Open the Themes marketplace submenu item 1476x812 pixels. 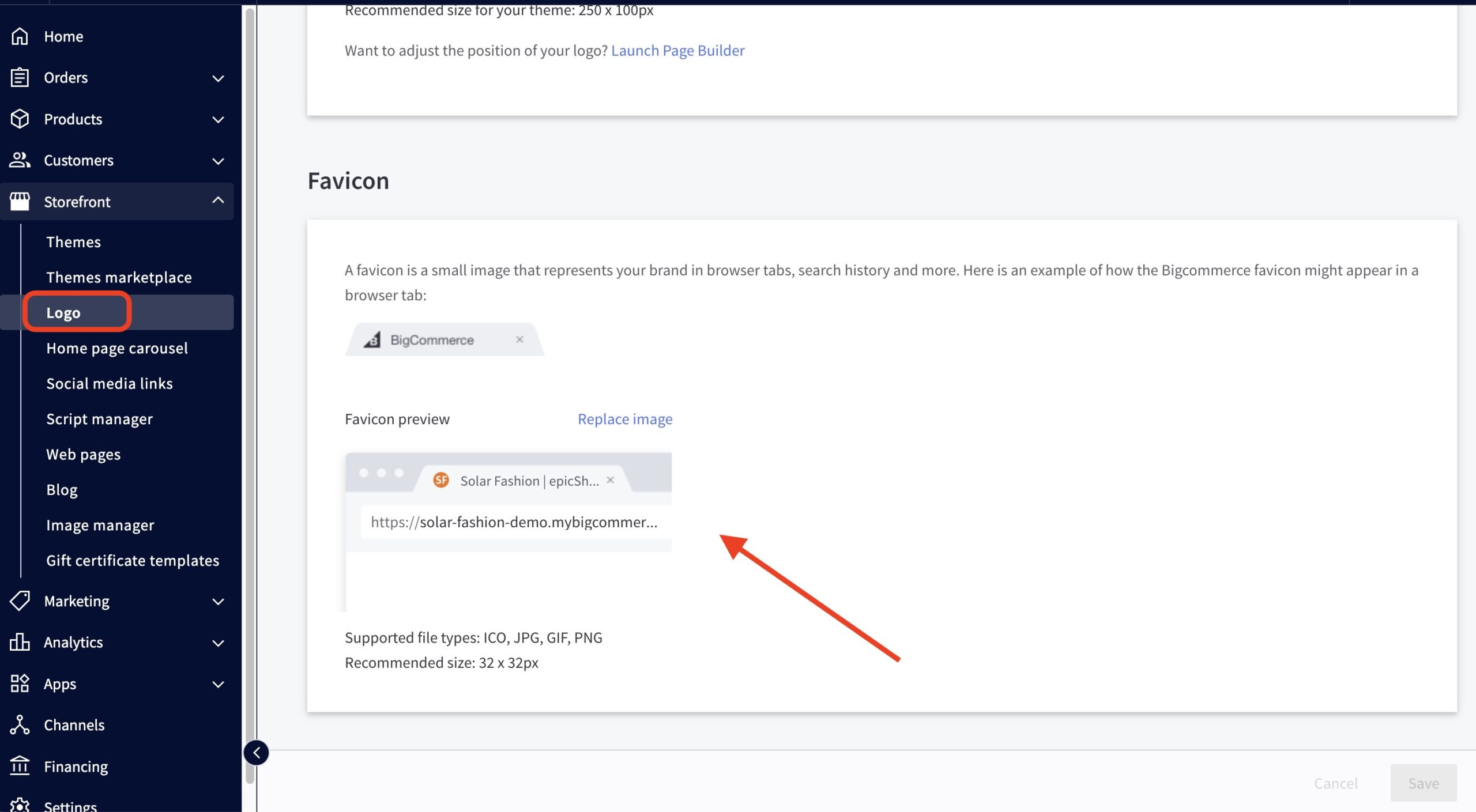pyautogui.click(x=119, y=277)
